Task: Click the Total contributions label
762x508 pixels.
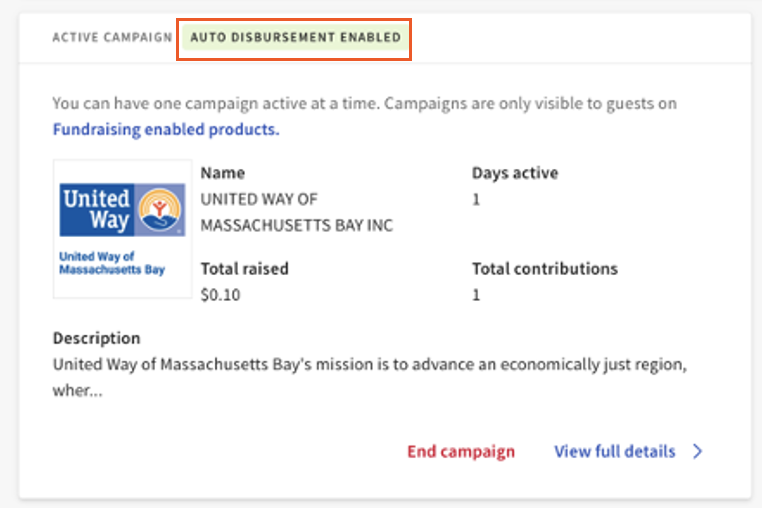Action: point(545,269)
